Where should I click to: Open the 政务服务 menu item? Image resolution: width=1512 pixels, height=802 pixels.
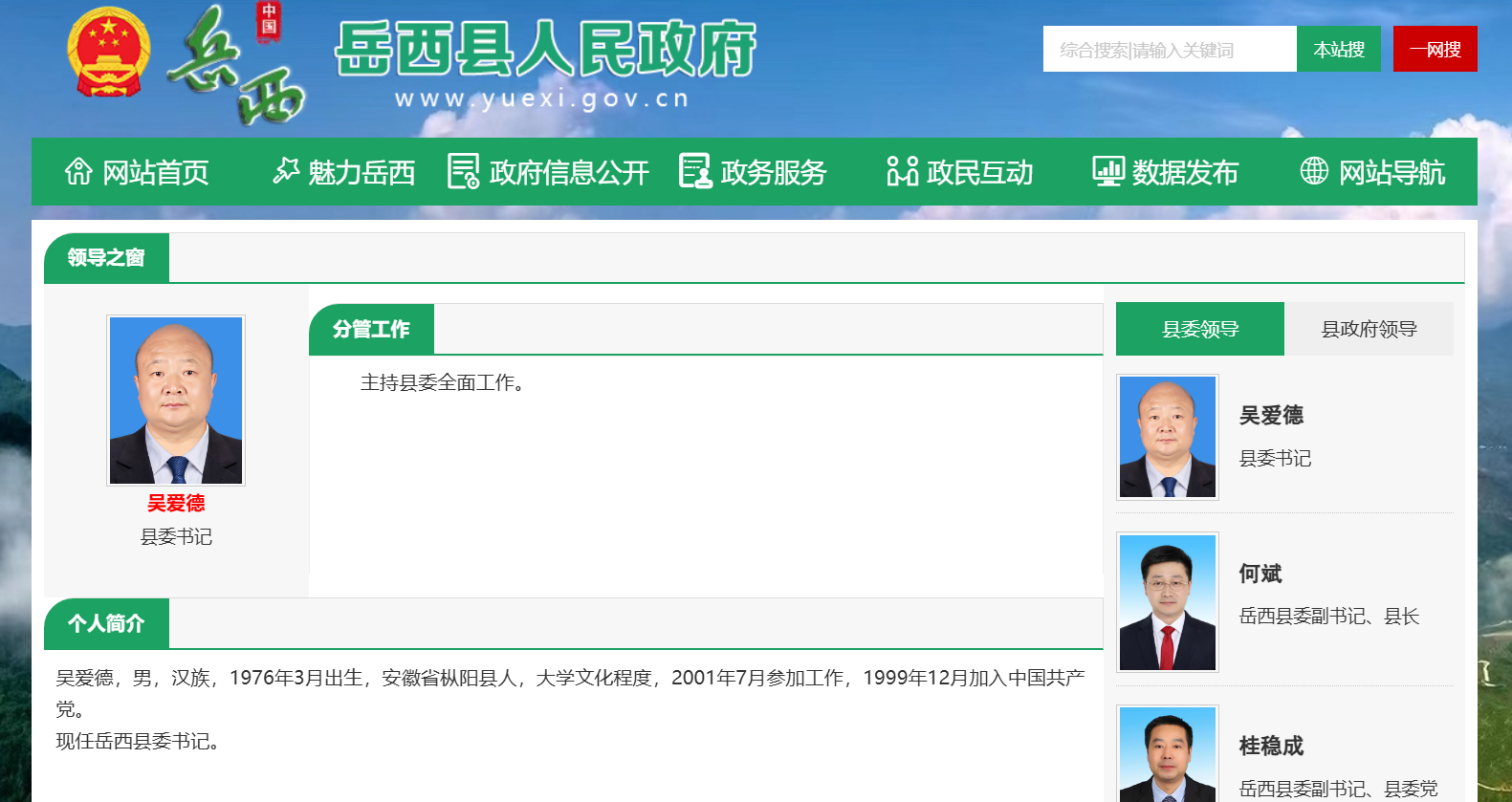tap(774, 172)
